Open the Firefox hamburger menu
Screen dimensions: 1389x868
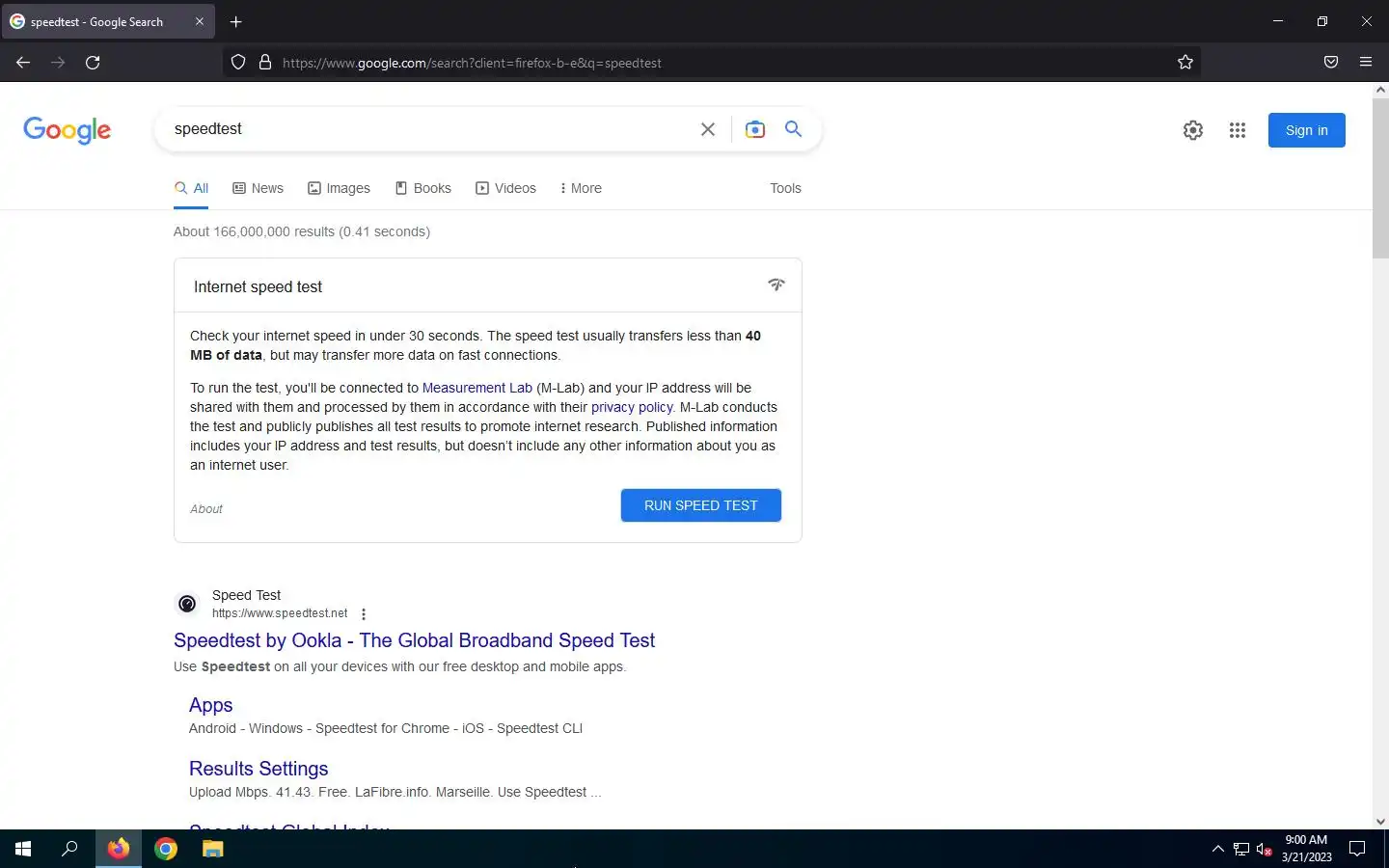point(1366,63)
